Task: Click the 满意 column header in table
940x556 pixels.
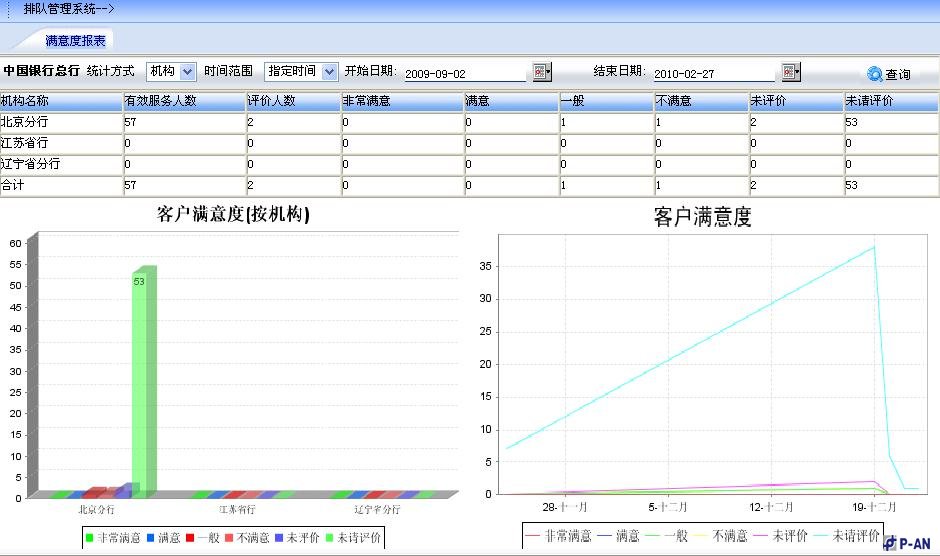Action: pos(511,101)
